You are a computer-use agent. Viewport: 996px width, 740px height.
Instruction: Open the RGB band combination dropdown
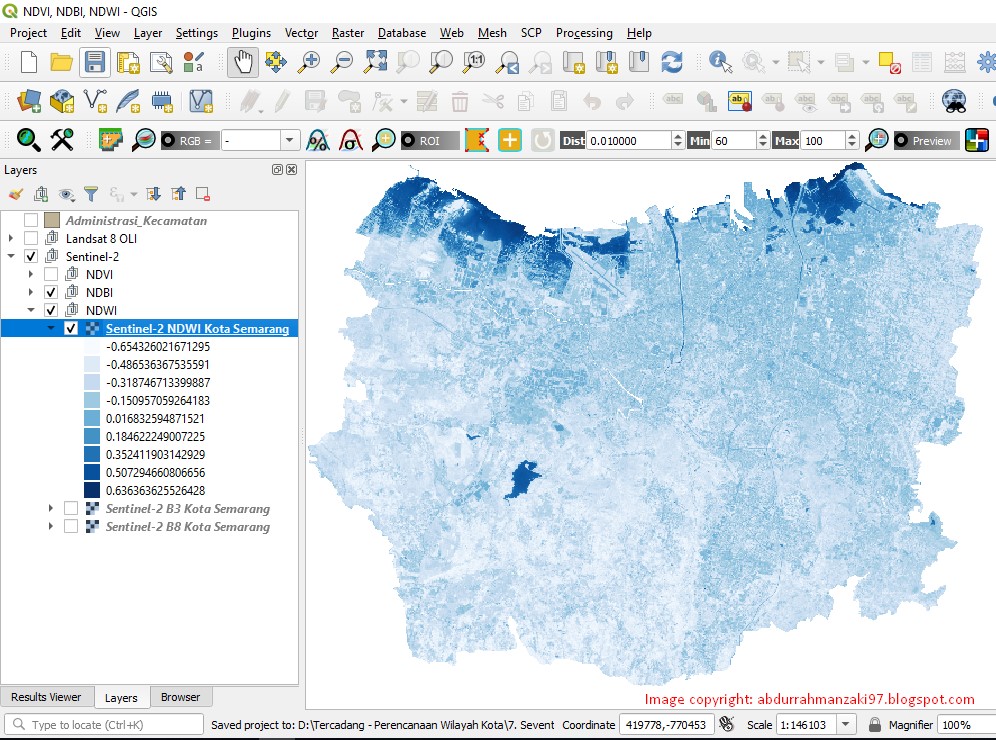291,141
